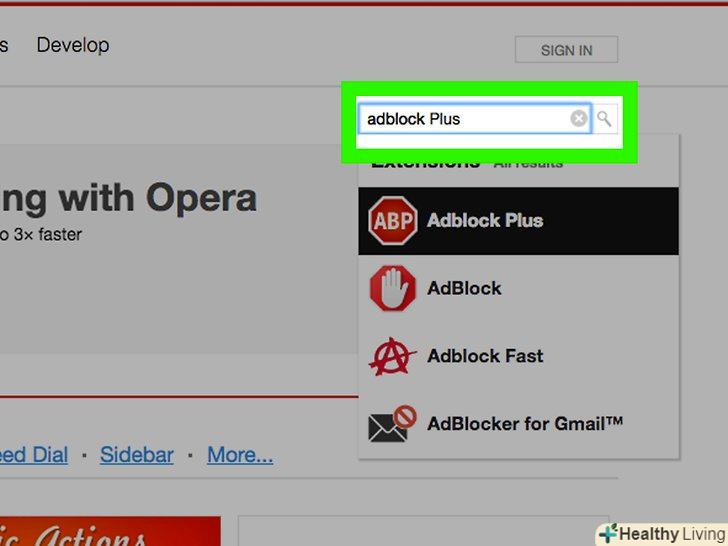728x546 pixels.
Task: Select the Adblock Plus suggestion text
Action: [x=485, y=221]
